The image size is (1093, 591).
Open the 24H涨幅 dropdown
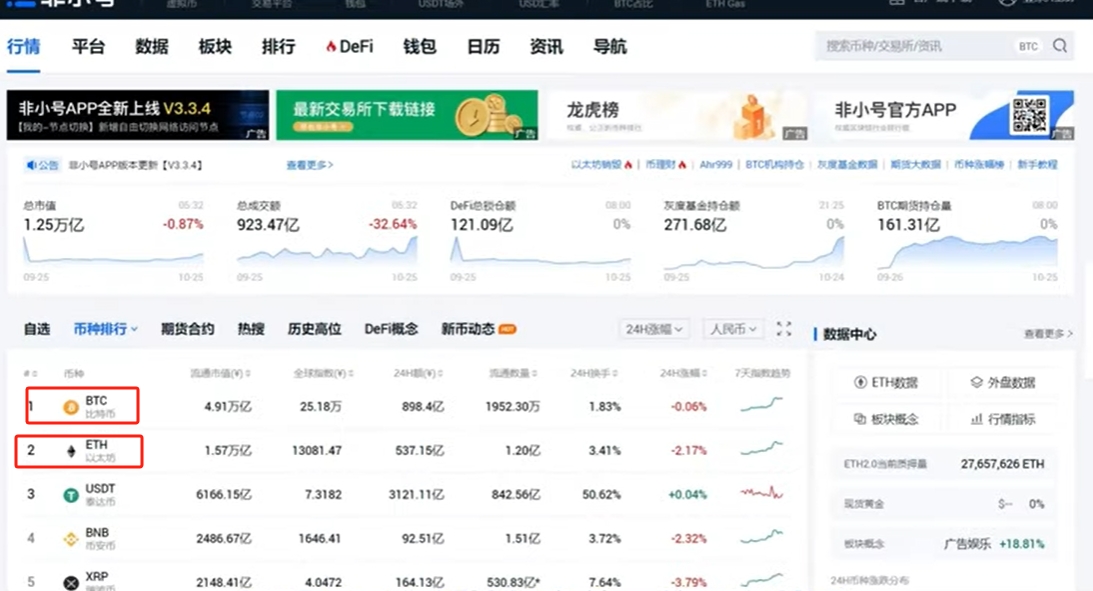pyautogui.click(x=654, y=329)
